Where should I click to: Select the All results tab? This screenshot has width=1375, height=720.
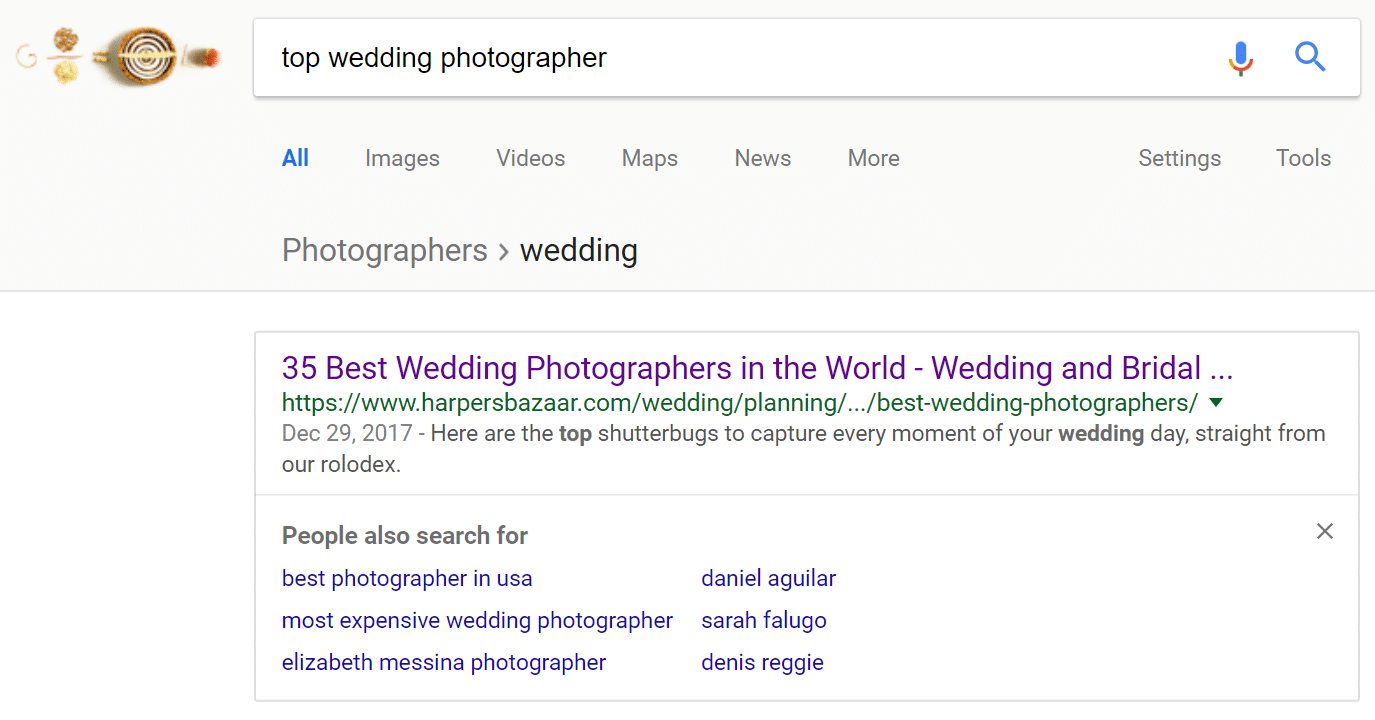[295, 158]
